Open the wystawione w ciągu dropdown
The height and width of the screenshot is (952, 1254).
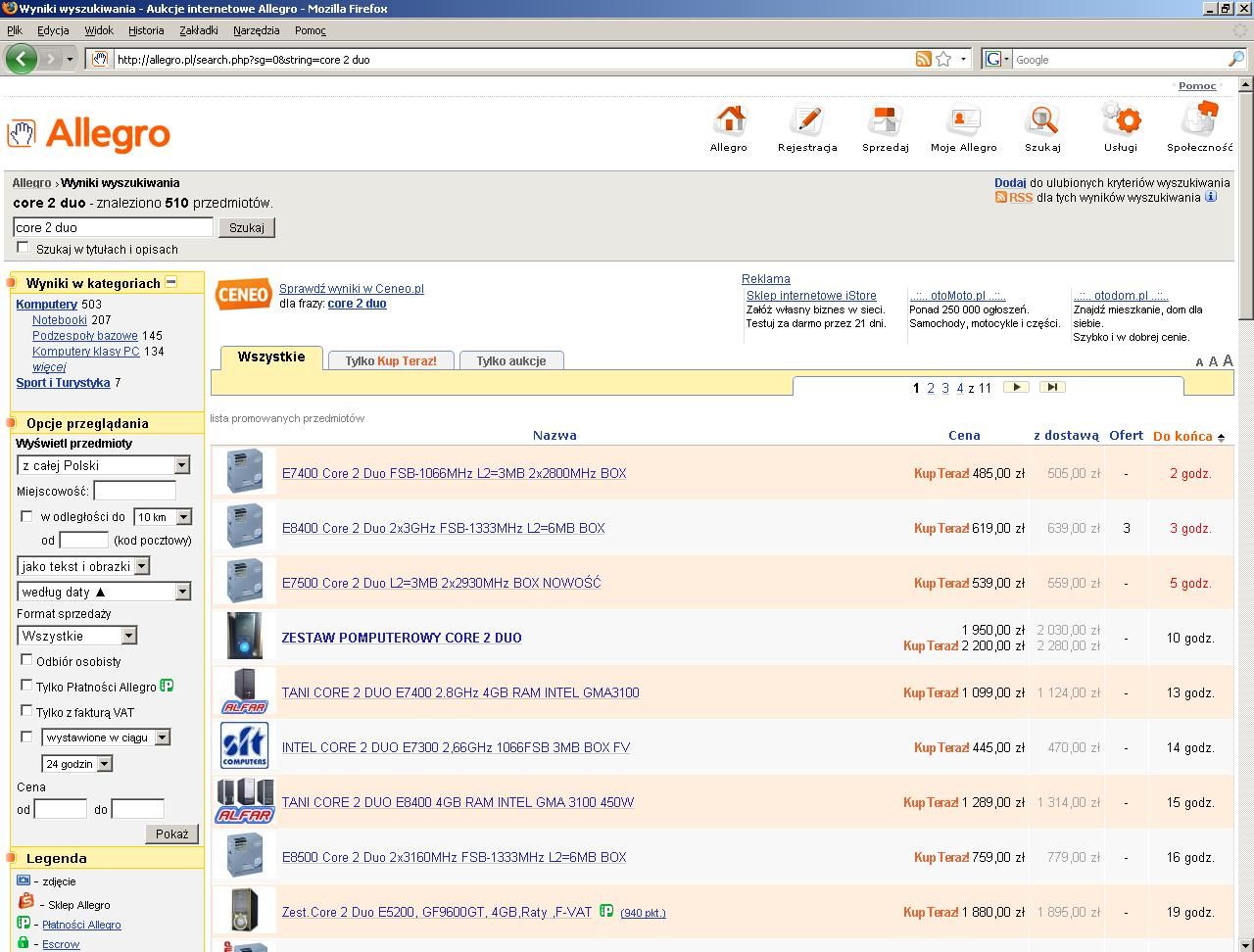(x=106, y=737)
